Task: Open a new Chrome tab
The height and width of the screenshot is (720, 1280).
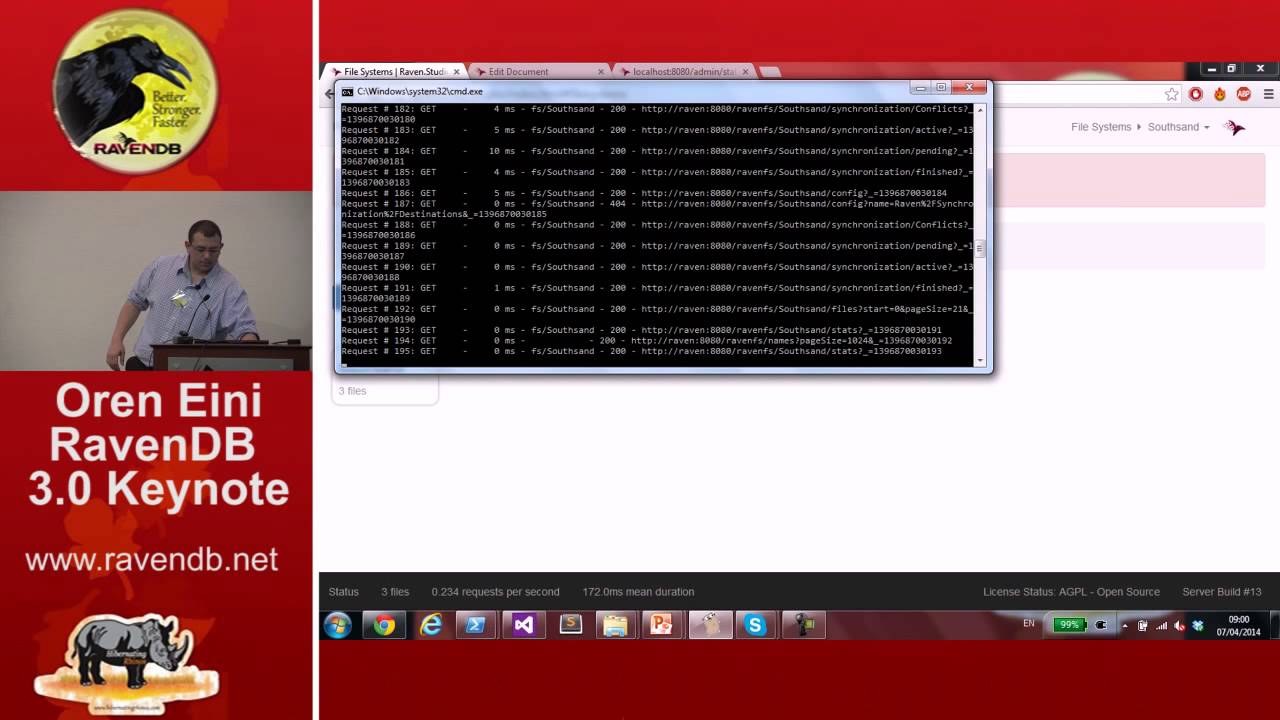Action: 769,72
